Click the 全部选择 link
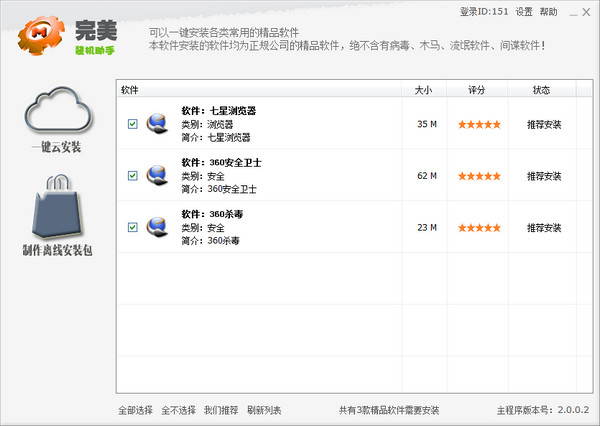 tap(135, 410)
